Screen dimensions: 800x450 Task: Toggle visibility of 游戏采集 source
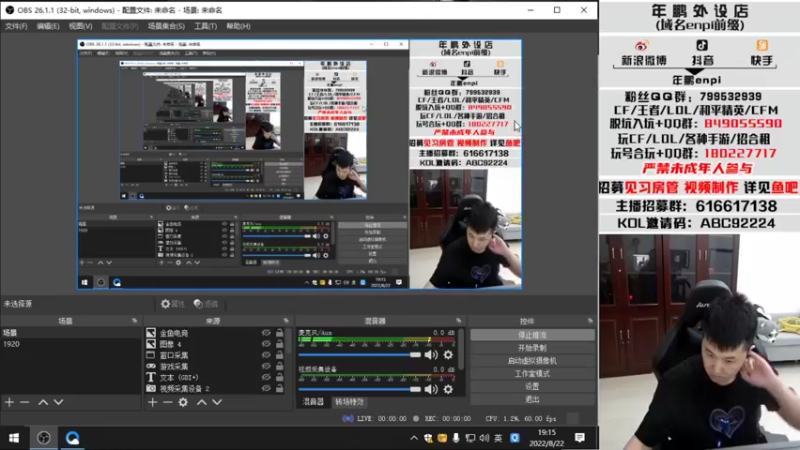pos(266,366)
